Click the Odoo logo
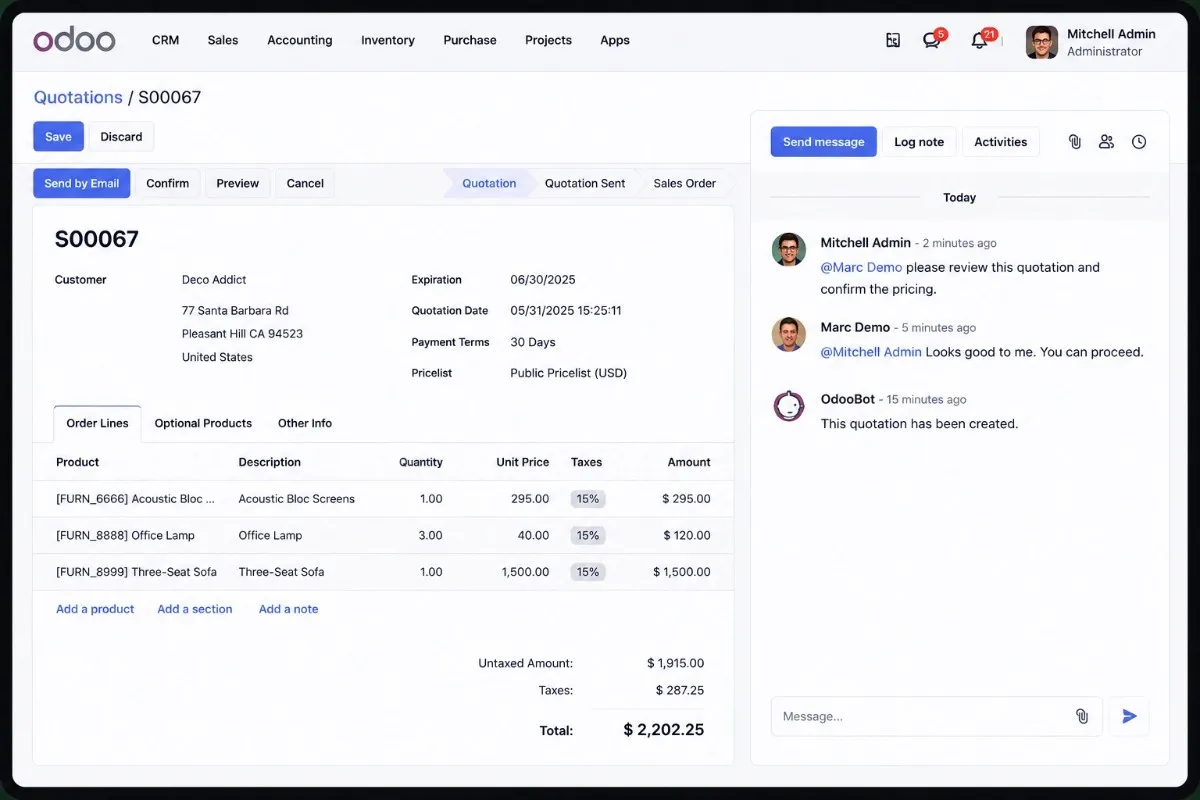This screenshot has height=800, width=1200. (x=74, y=40)
